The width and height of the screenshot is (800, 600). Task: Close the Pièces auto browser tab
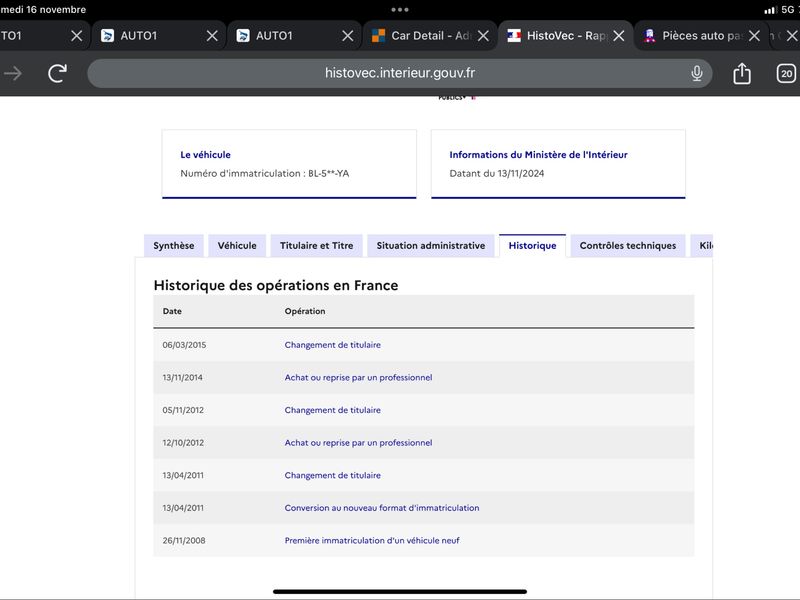(x=754, y=36)
